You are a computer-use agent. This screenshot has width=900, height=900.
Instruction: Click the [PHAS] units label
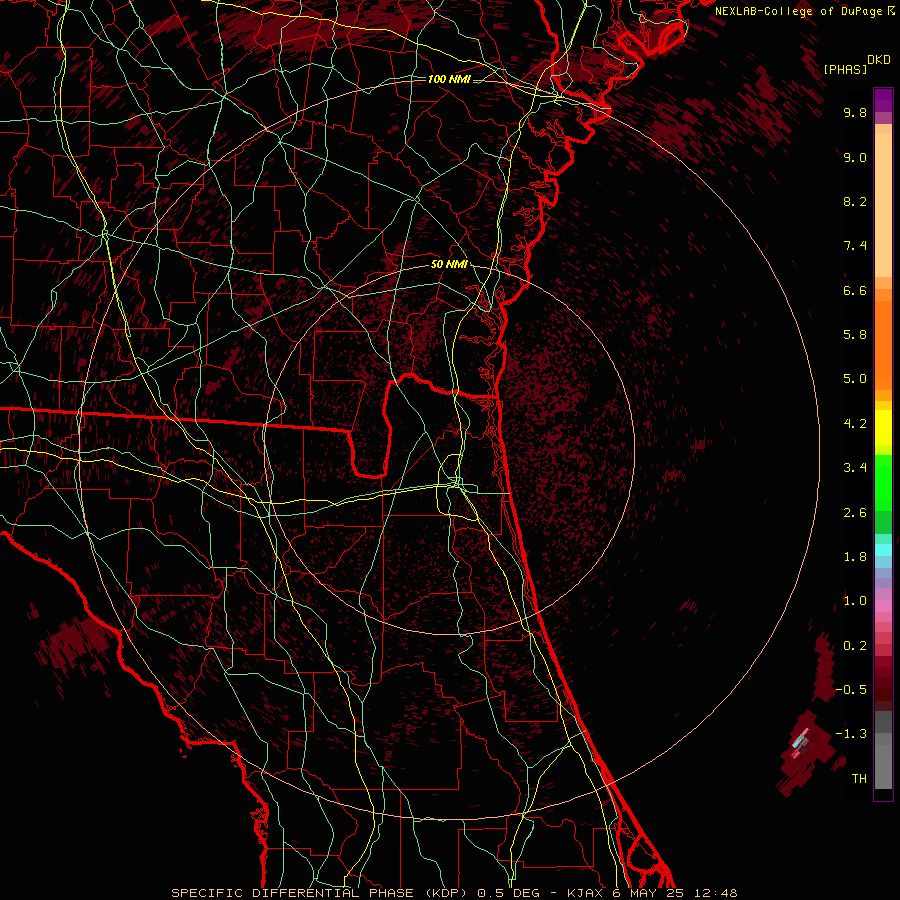(x=845, y=69)
